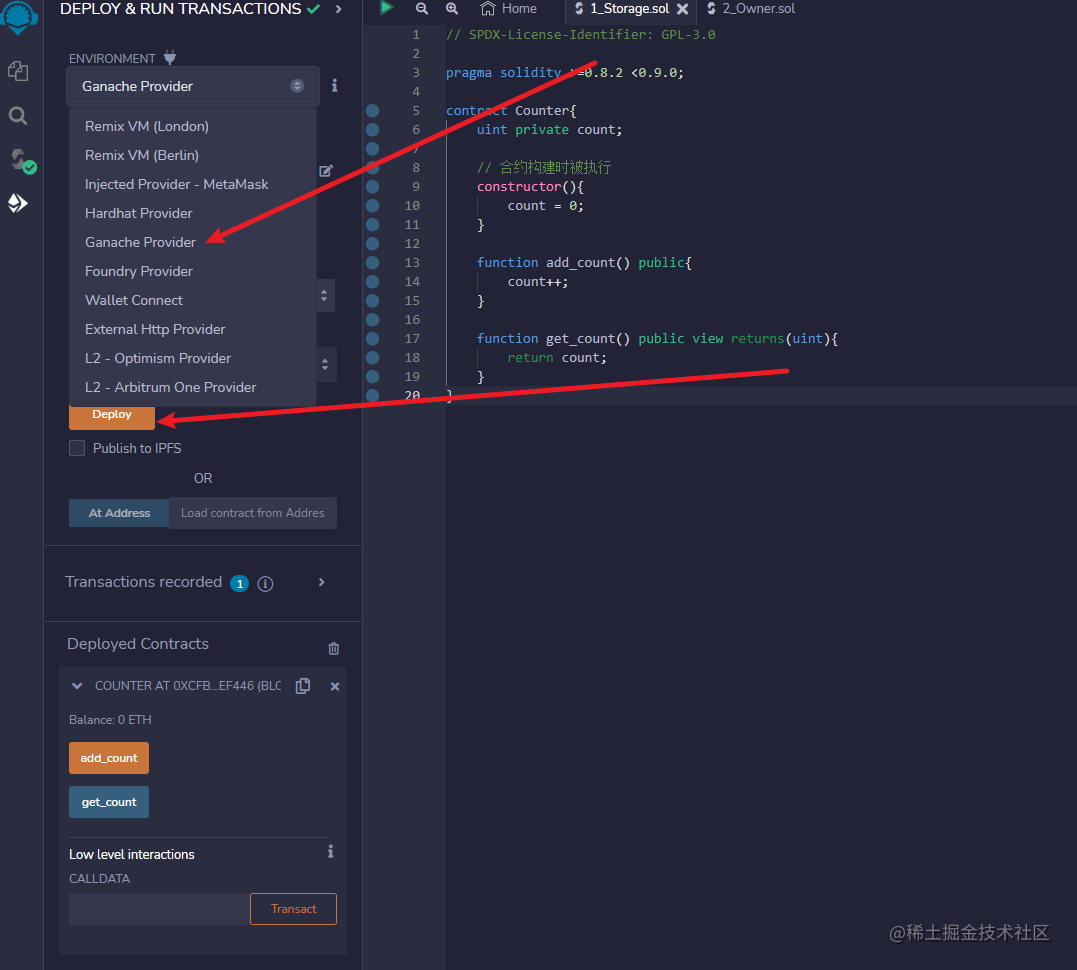Toggle breakpoint on line 18

coord(372,357)
